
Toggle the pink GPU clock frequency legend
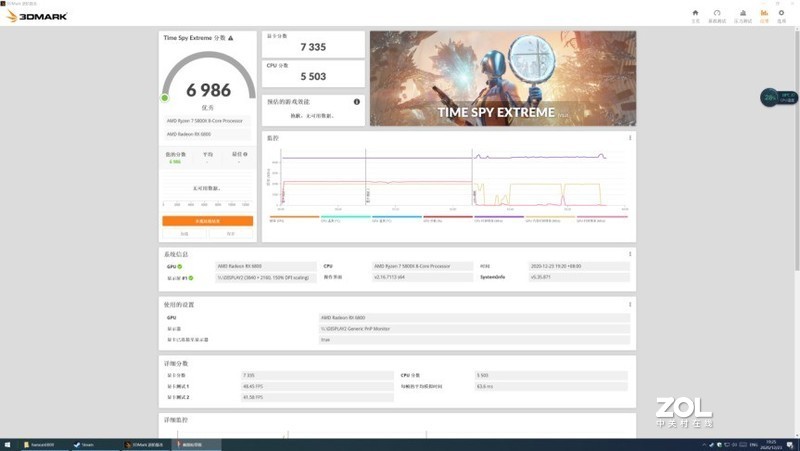point(602,219)
